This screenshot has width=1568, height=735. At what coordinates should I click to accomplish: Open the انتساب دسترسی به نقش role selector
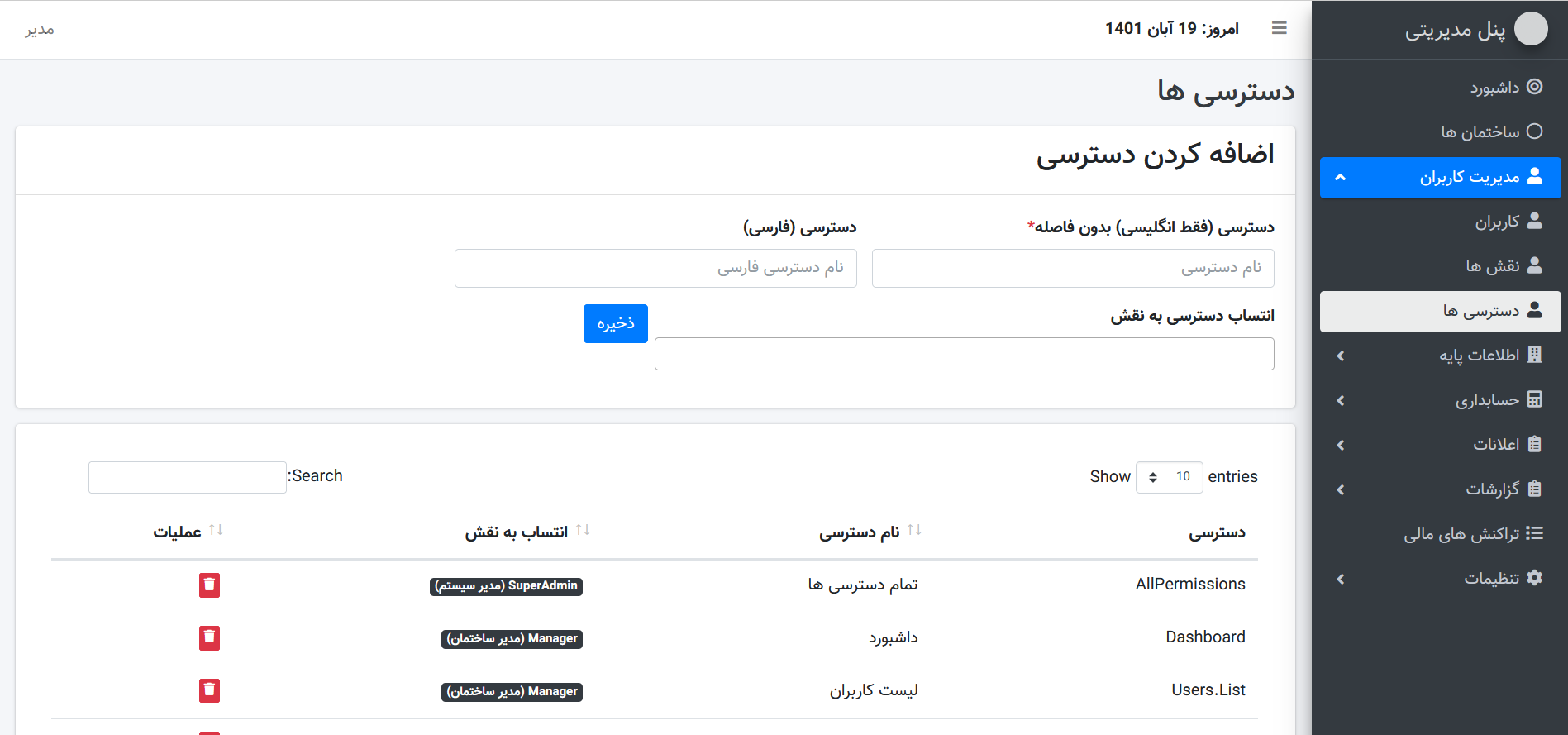pos(964,354)
